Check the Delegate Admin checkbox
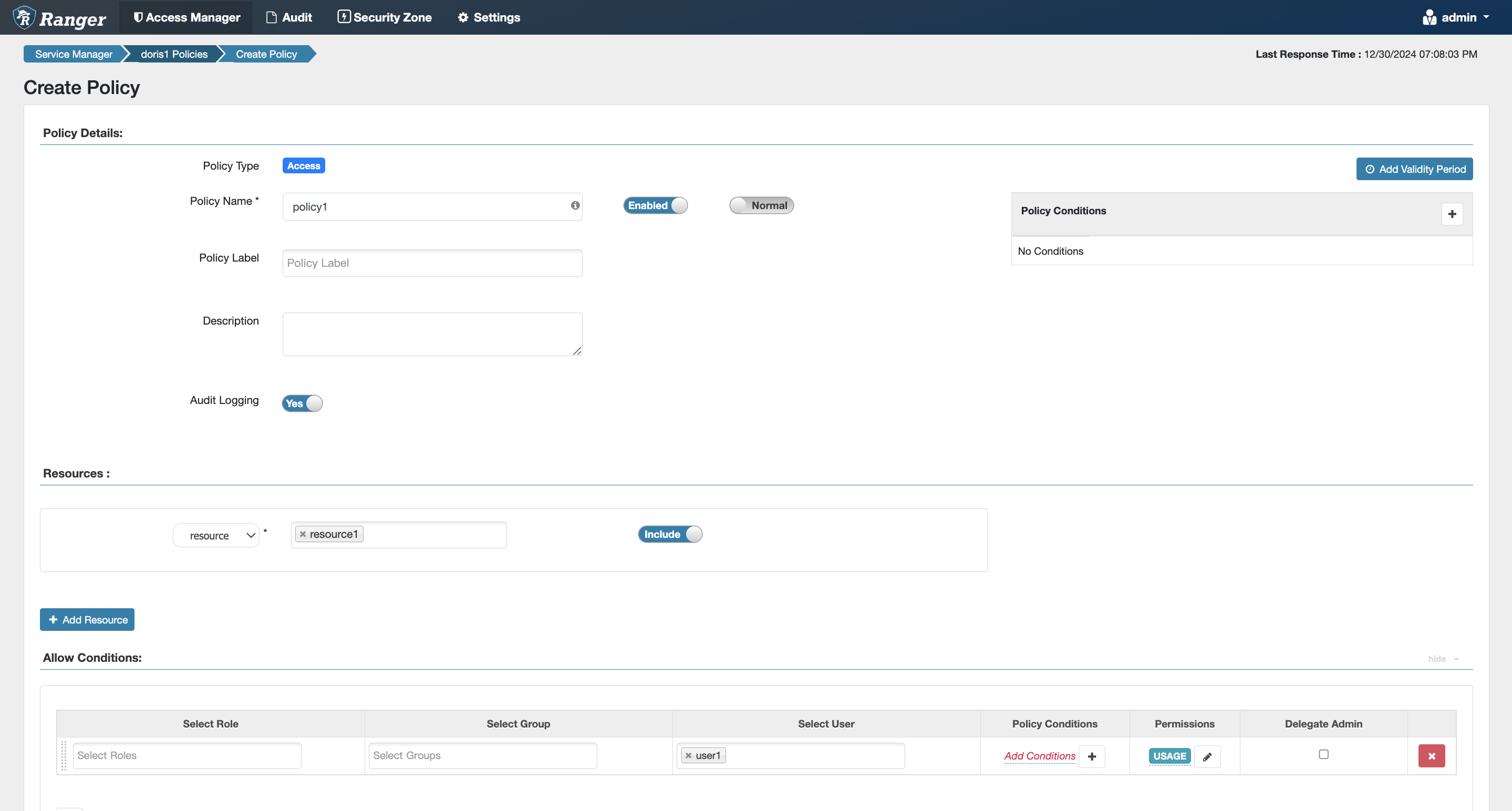Viewport: 1512px width, 811px height. (1323, 754)
